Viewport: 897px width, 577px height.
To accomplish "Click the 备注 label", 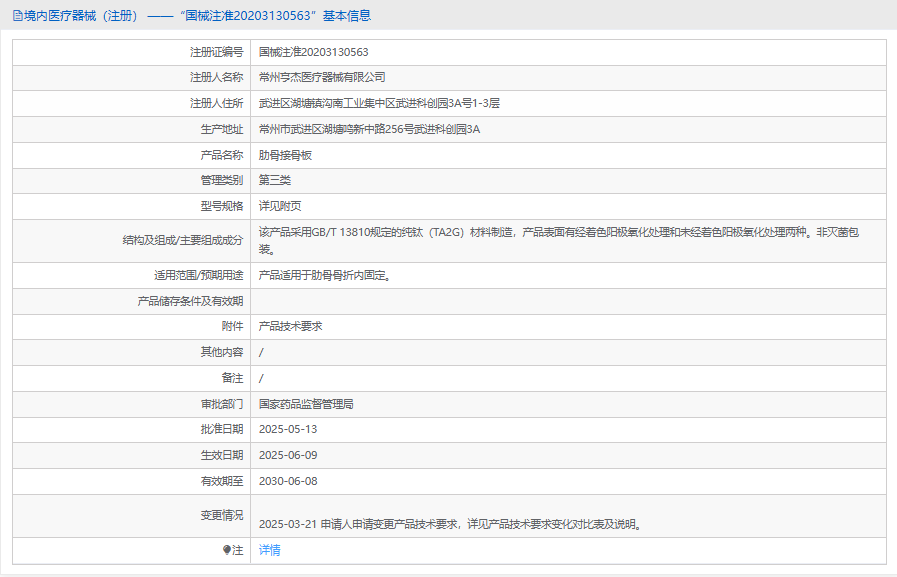I will pyautogui.click(x=232, y=378).
